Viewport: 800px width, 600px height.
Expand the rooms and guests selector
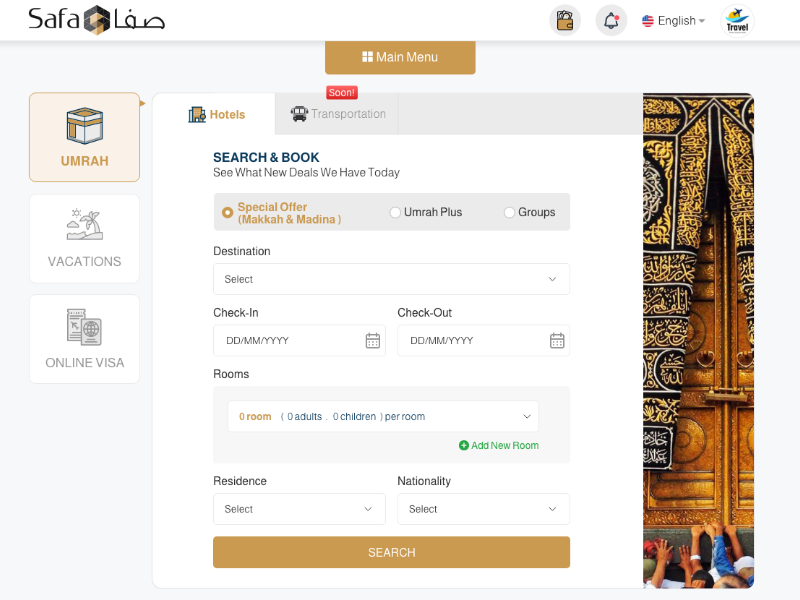coord(383,417)
